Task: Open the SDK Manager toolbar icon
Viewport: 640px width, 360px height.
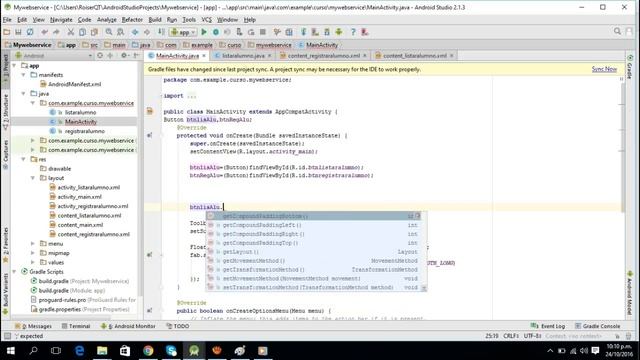Action: click(327, 32)
